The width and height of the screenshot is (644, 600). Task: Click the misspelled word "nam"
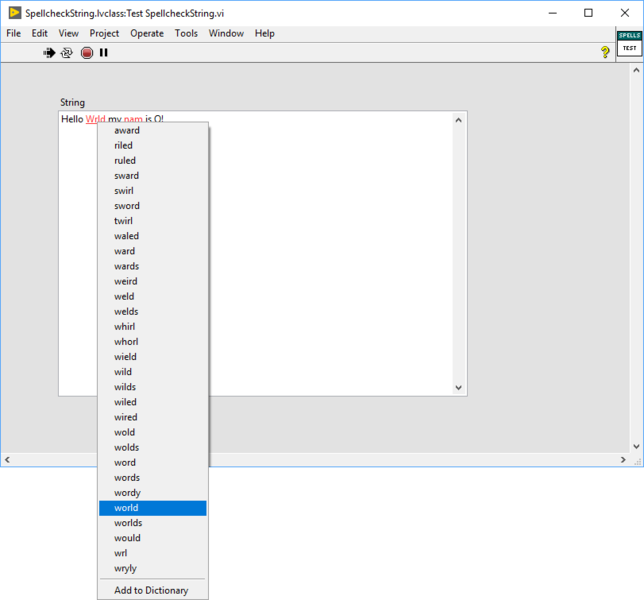(x=133, y=119)
